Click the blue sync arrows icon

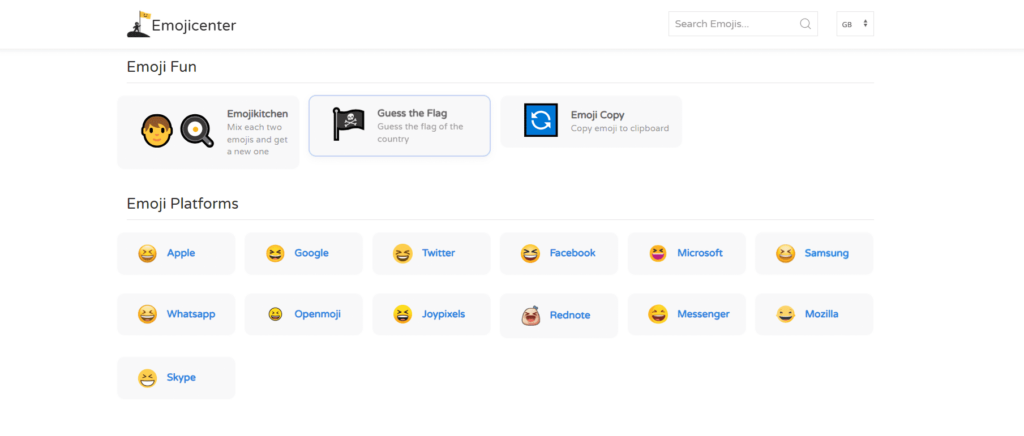click(x=540, y=120)
